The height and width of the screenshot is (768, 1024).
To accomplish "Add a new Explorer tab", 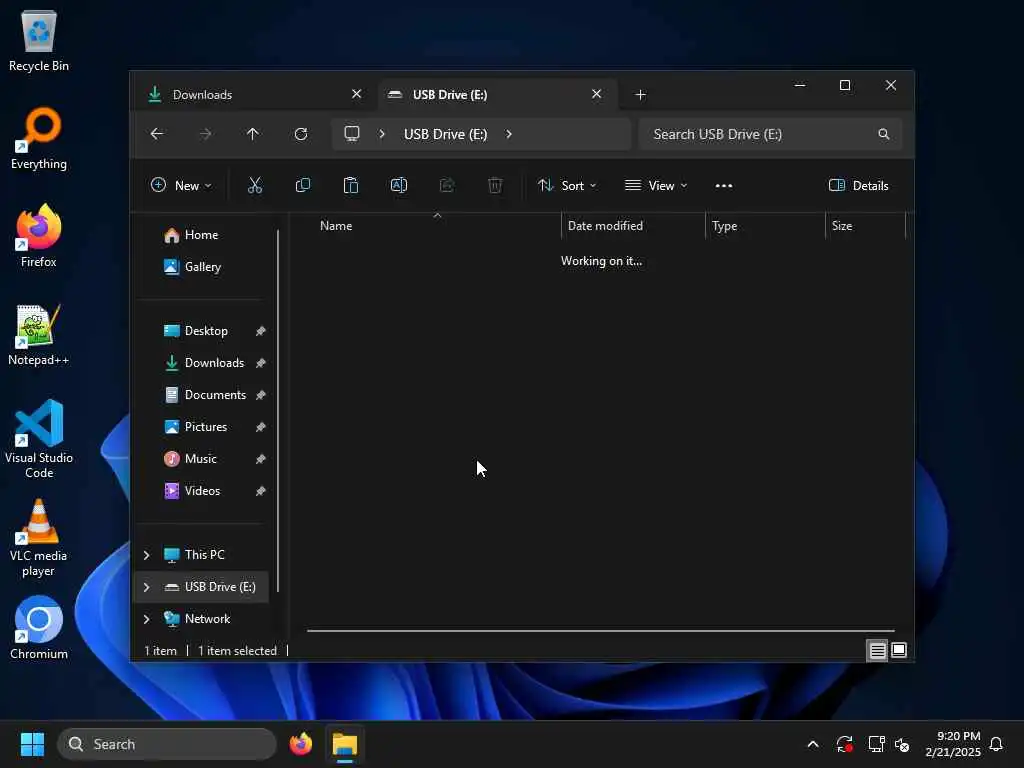I will point(641,95).
